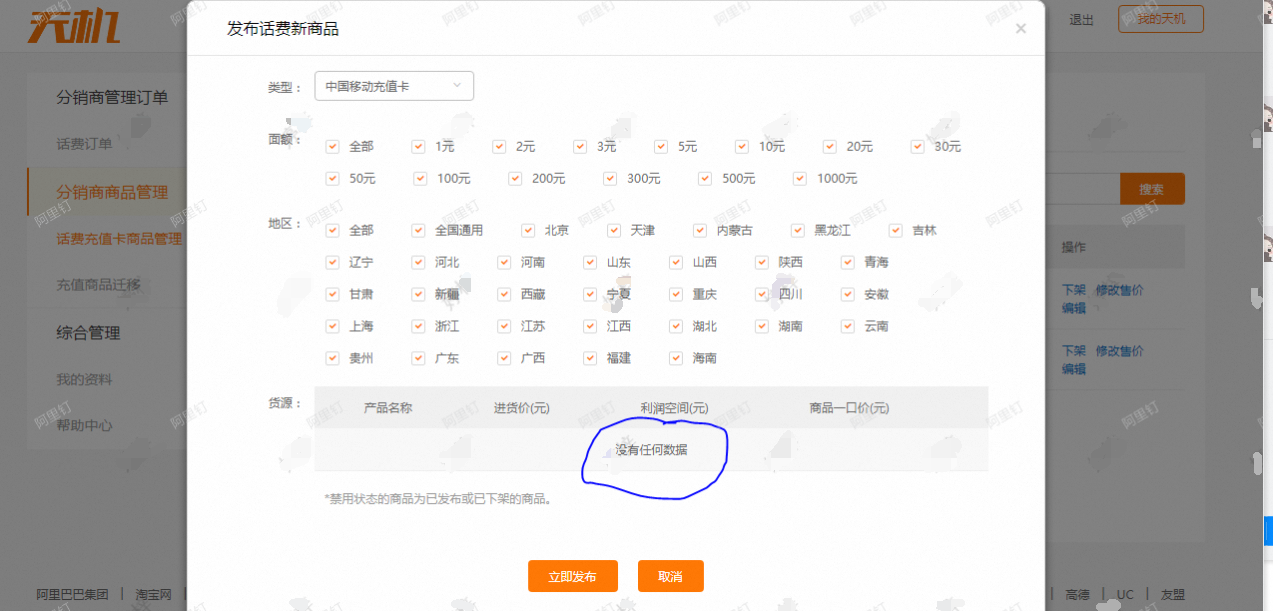This screenshot has height=611, width=1273.
Task: Toggle the 浙江 region checkbox
Action: point(418,326)
